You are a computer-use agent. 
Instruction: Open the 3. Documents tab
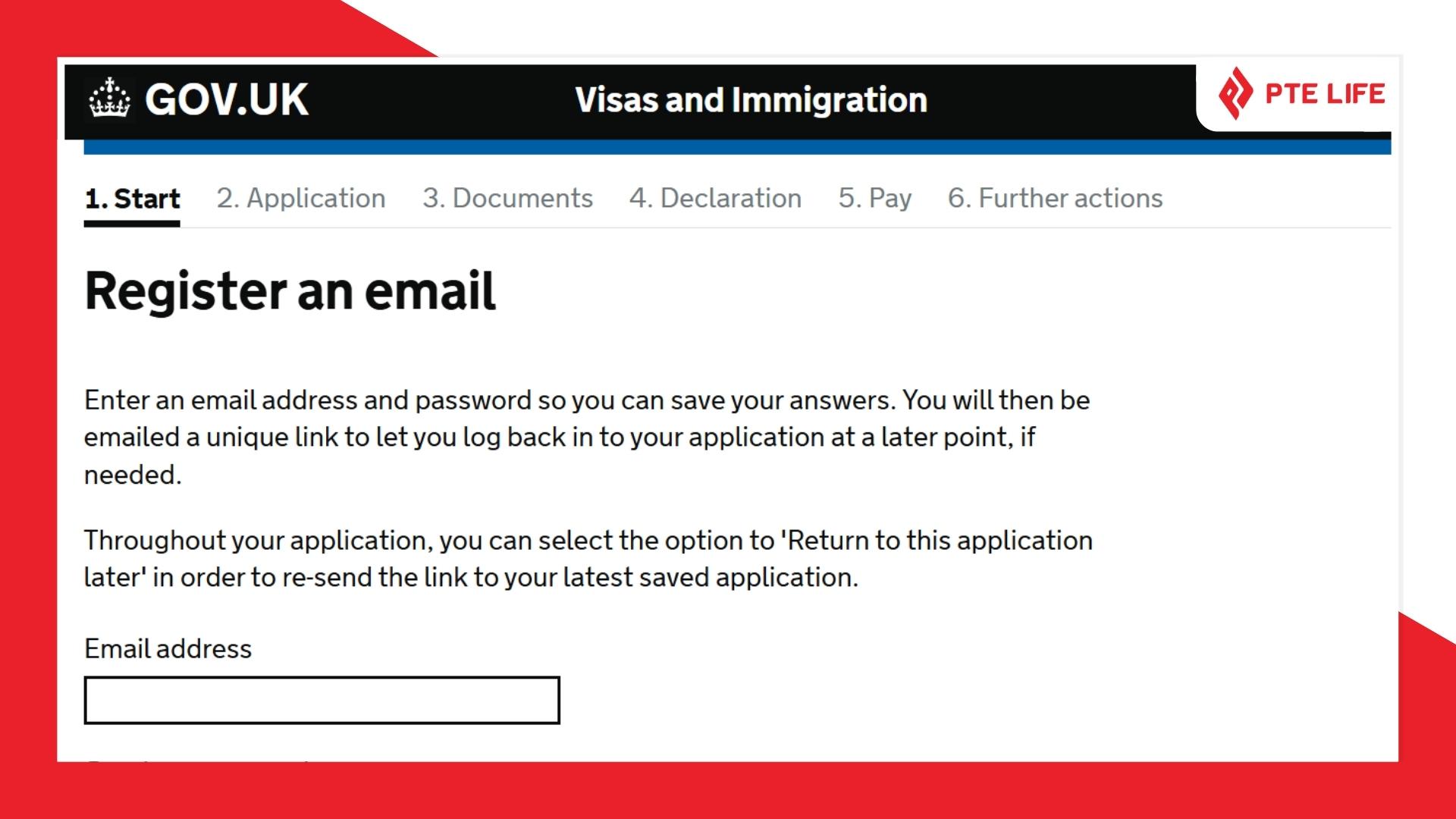coord(509,199)
